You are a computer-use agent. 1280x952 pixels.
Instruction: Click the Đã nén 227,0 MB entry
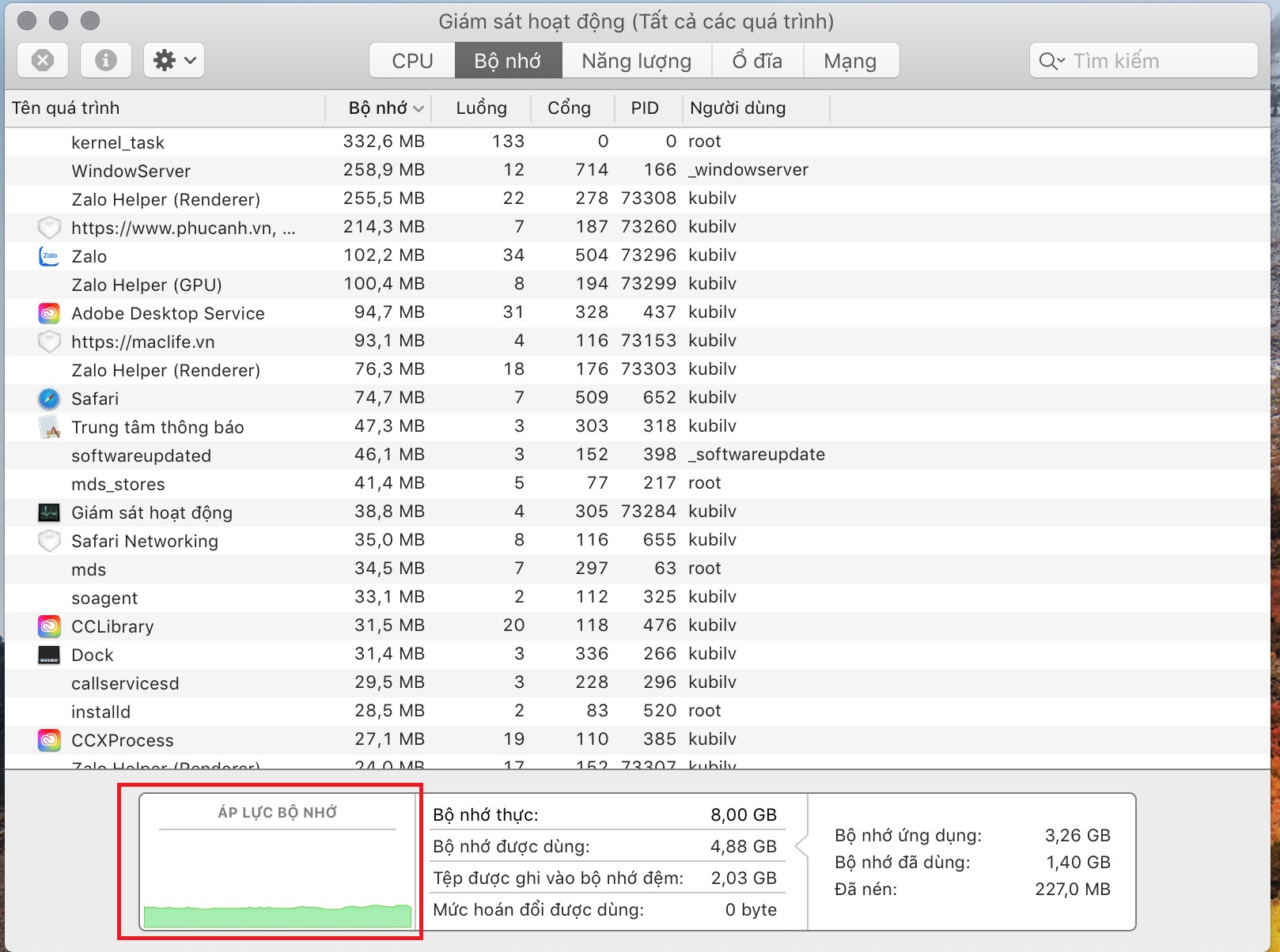point(972,889)
